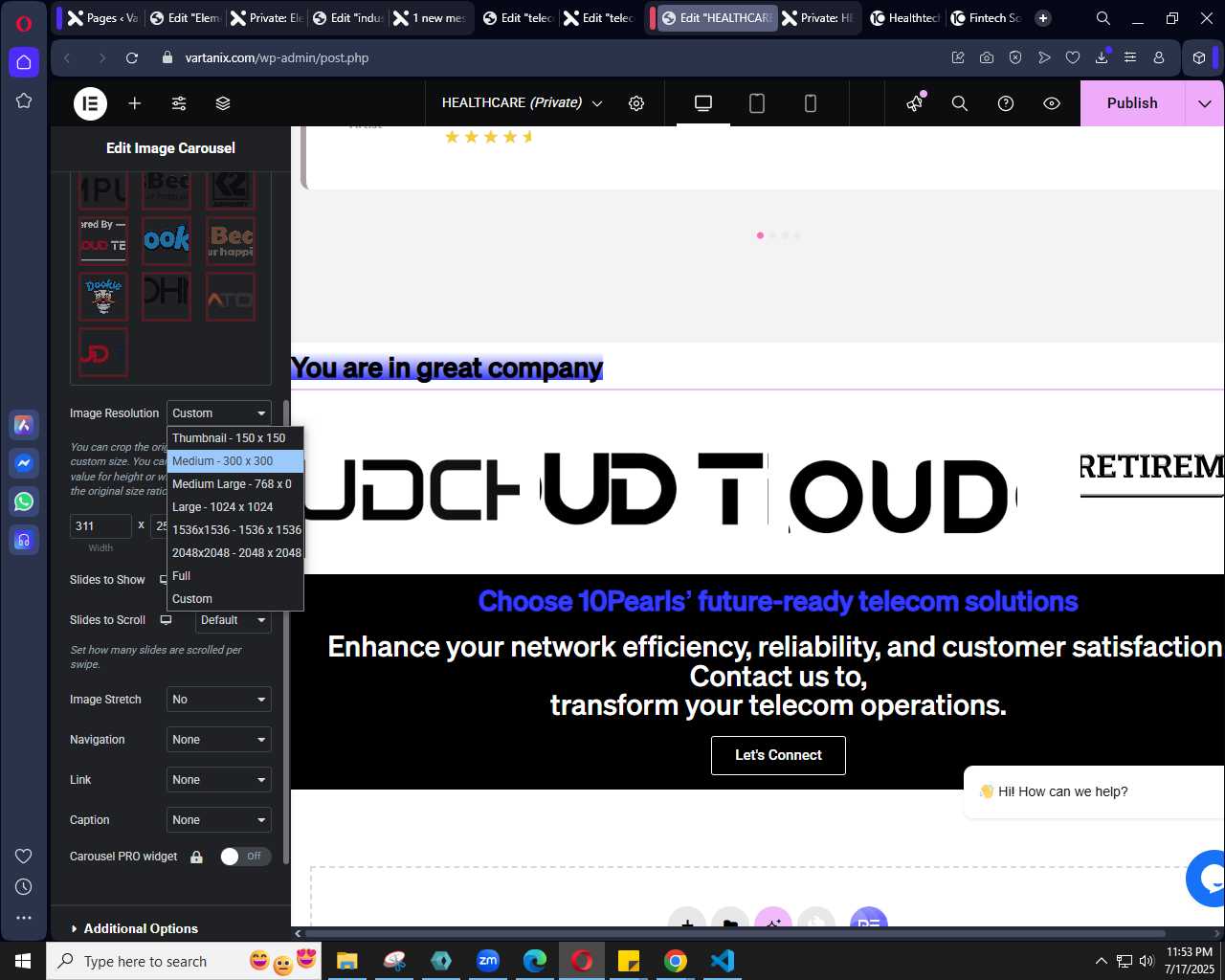Add a new element with plus icon

(135, 103)
